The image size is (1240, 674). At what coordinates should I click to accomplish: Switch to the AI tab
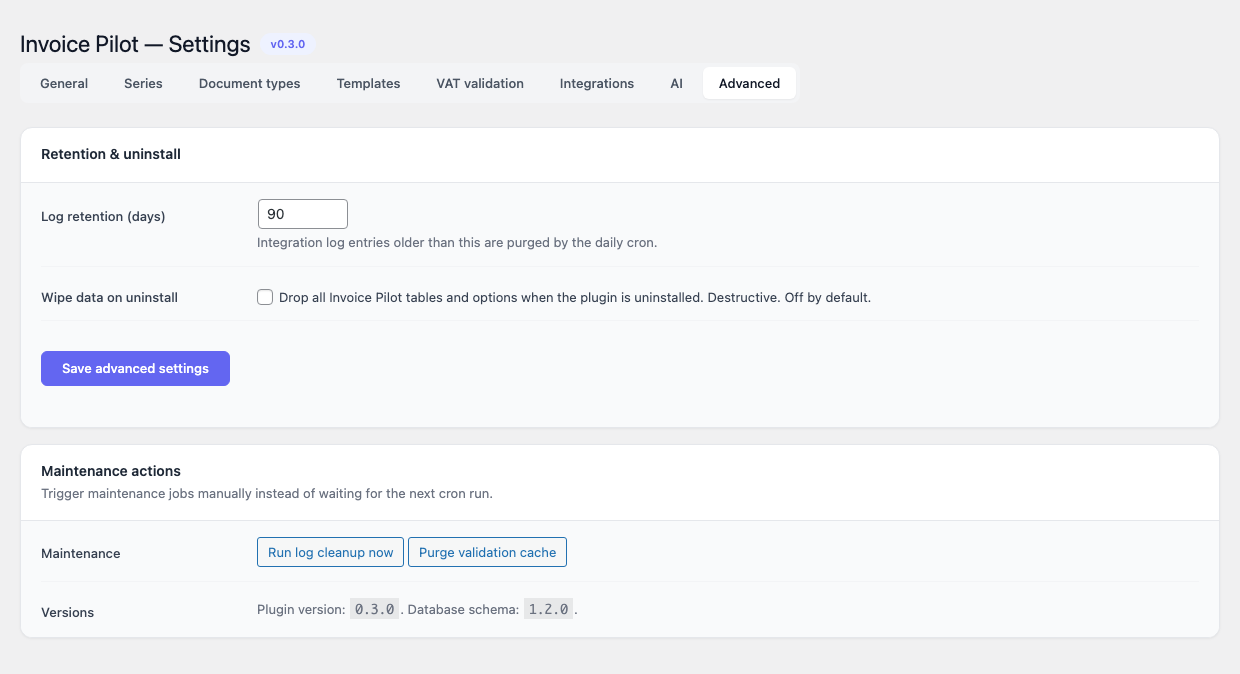[677, 84]
